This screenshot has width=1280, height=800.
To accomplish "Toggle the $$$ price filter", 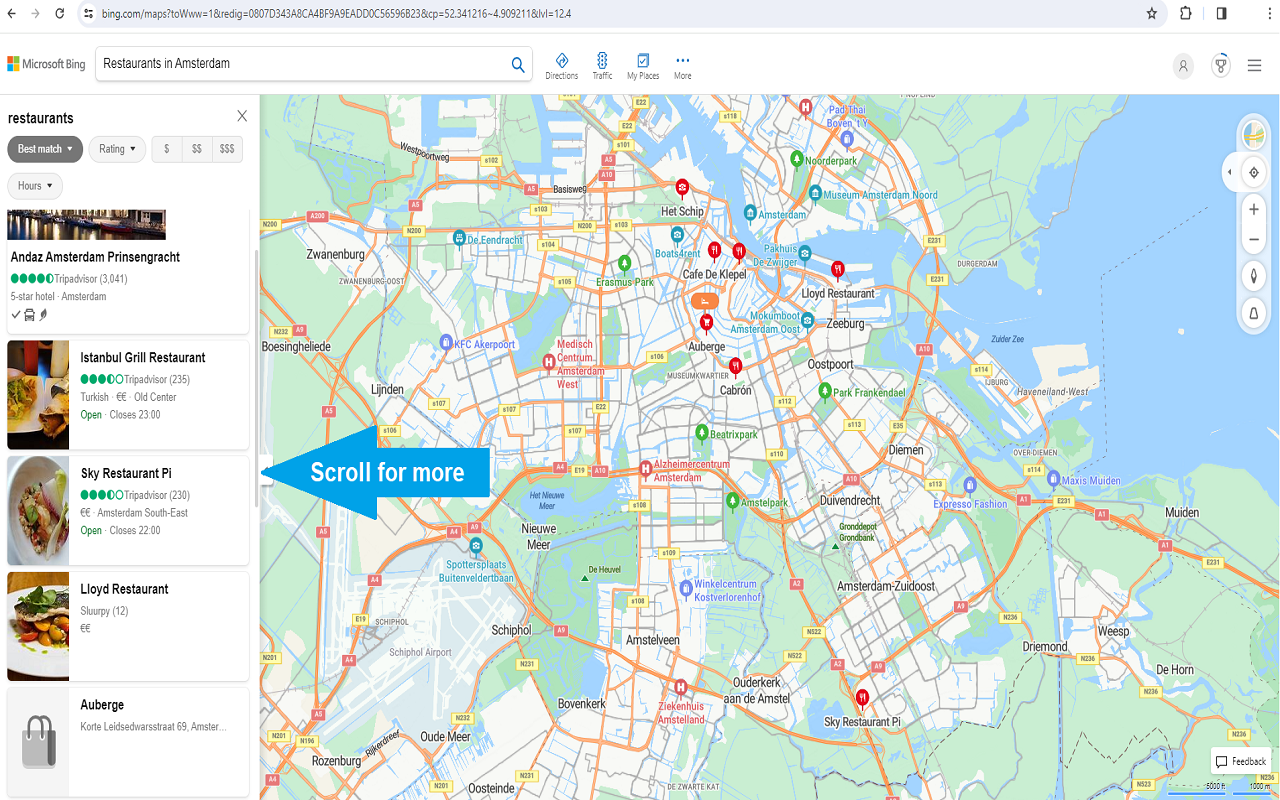I will click(x=227, y=149).
